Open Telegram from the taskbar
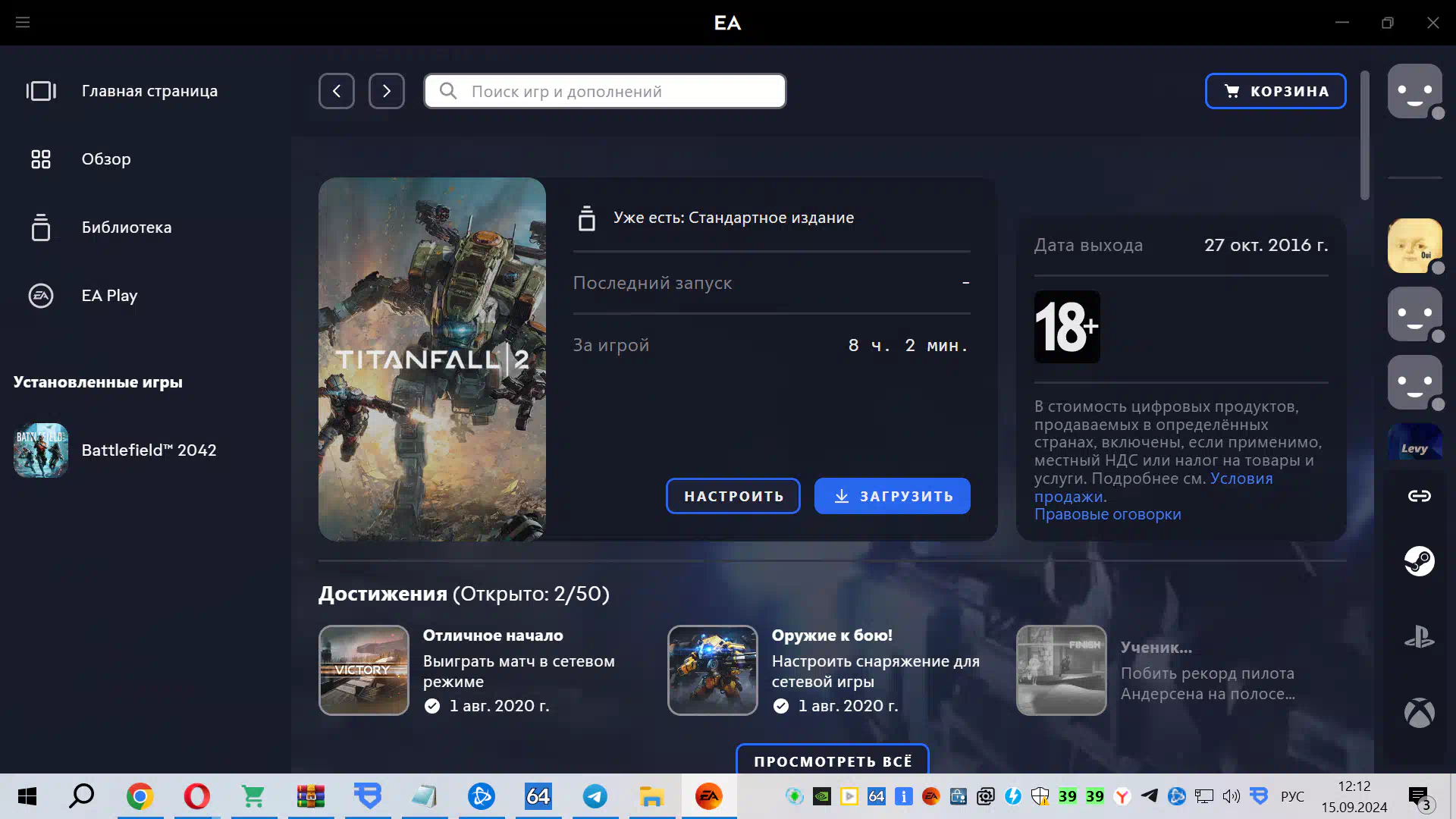 595,796
